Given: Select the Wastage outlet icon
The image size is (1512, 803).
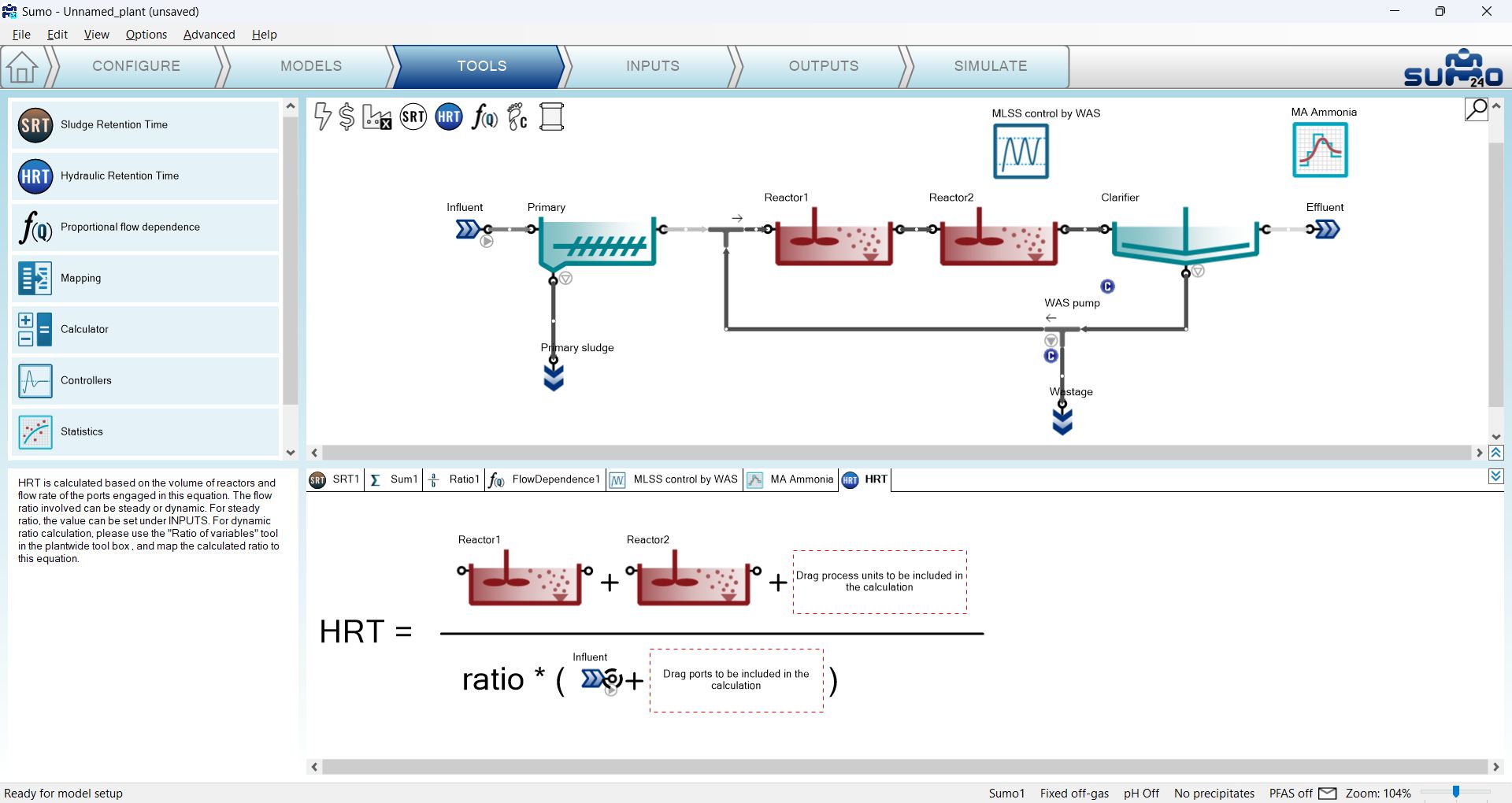Looking at the screenshot, I should [x=1062, y=422].
